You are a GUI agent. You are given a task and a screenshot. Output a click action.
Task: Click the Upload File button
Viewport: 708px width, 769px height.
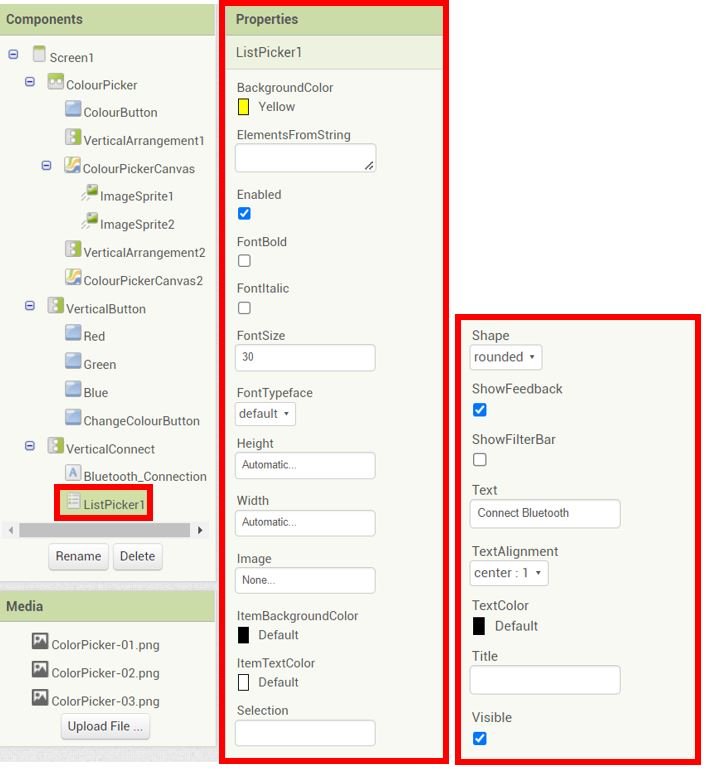coord(105,727)
